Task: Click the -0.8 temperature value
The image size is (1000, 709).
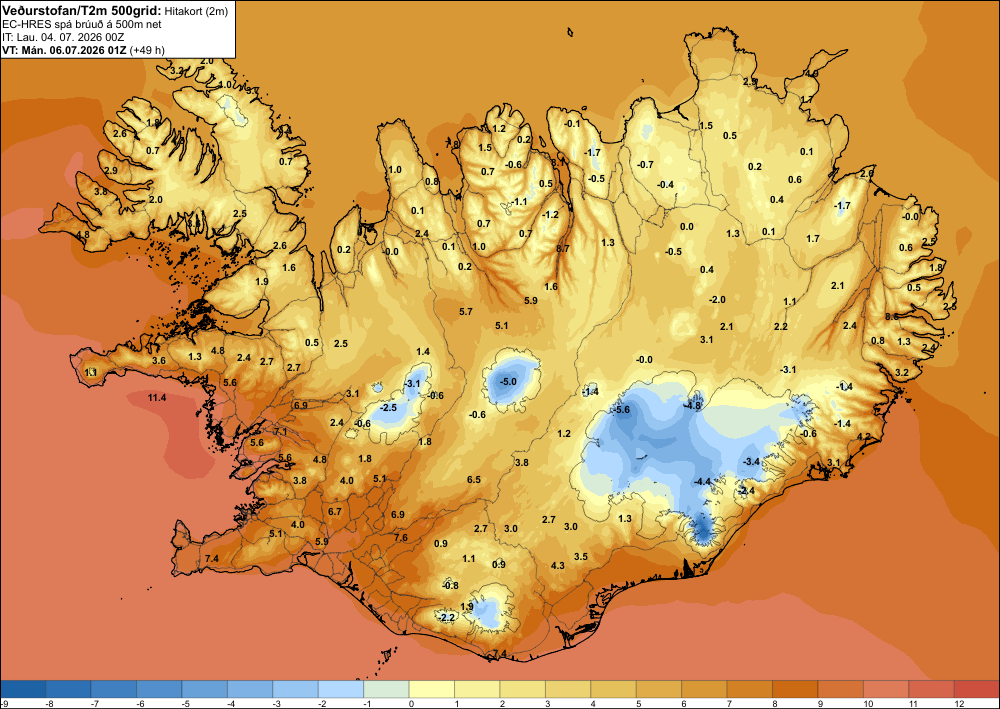Action: pos(450,585)
